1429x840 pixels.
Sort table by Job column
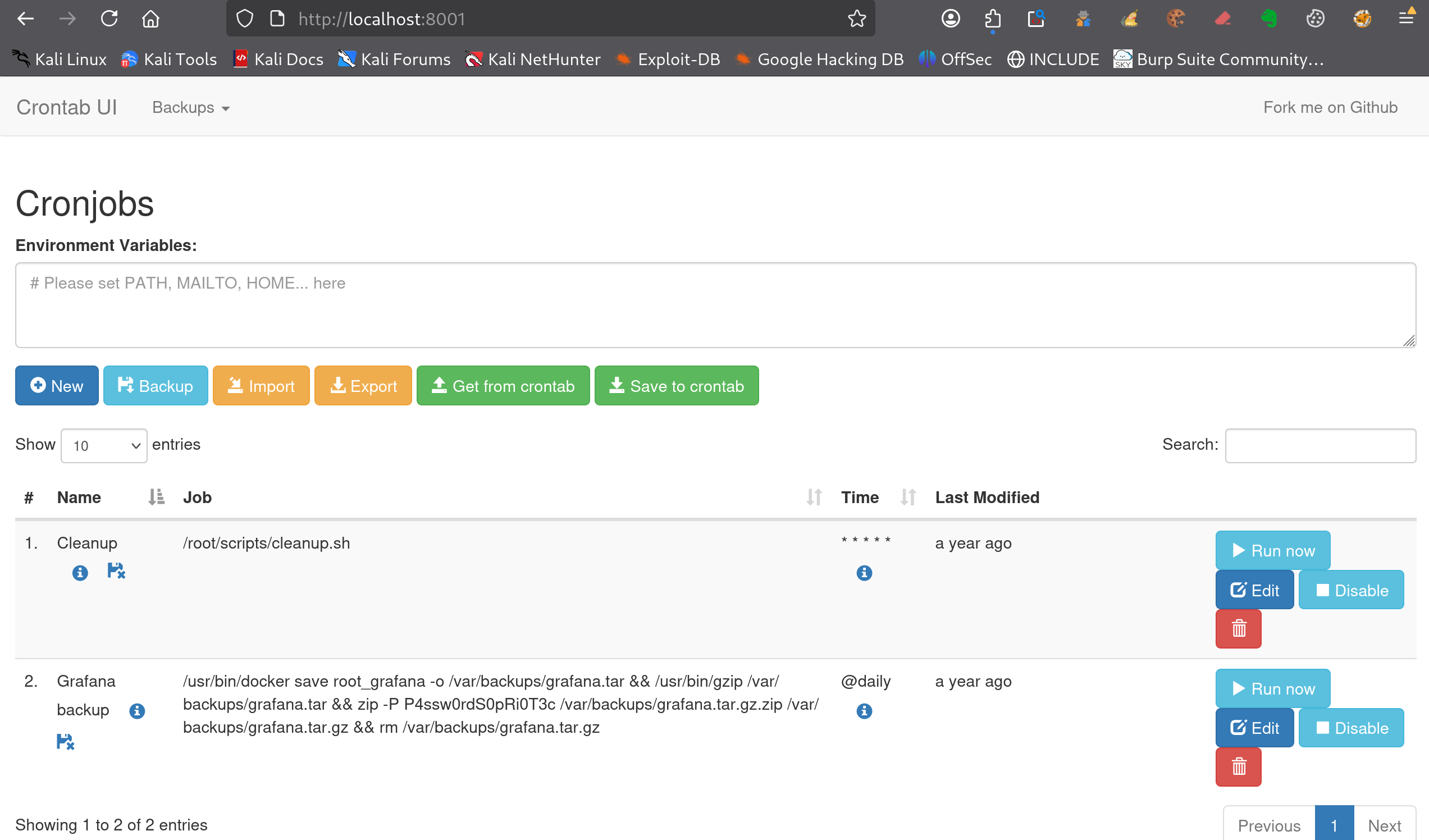(502, 497)
